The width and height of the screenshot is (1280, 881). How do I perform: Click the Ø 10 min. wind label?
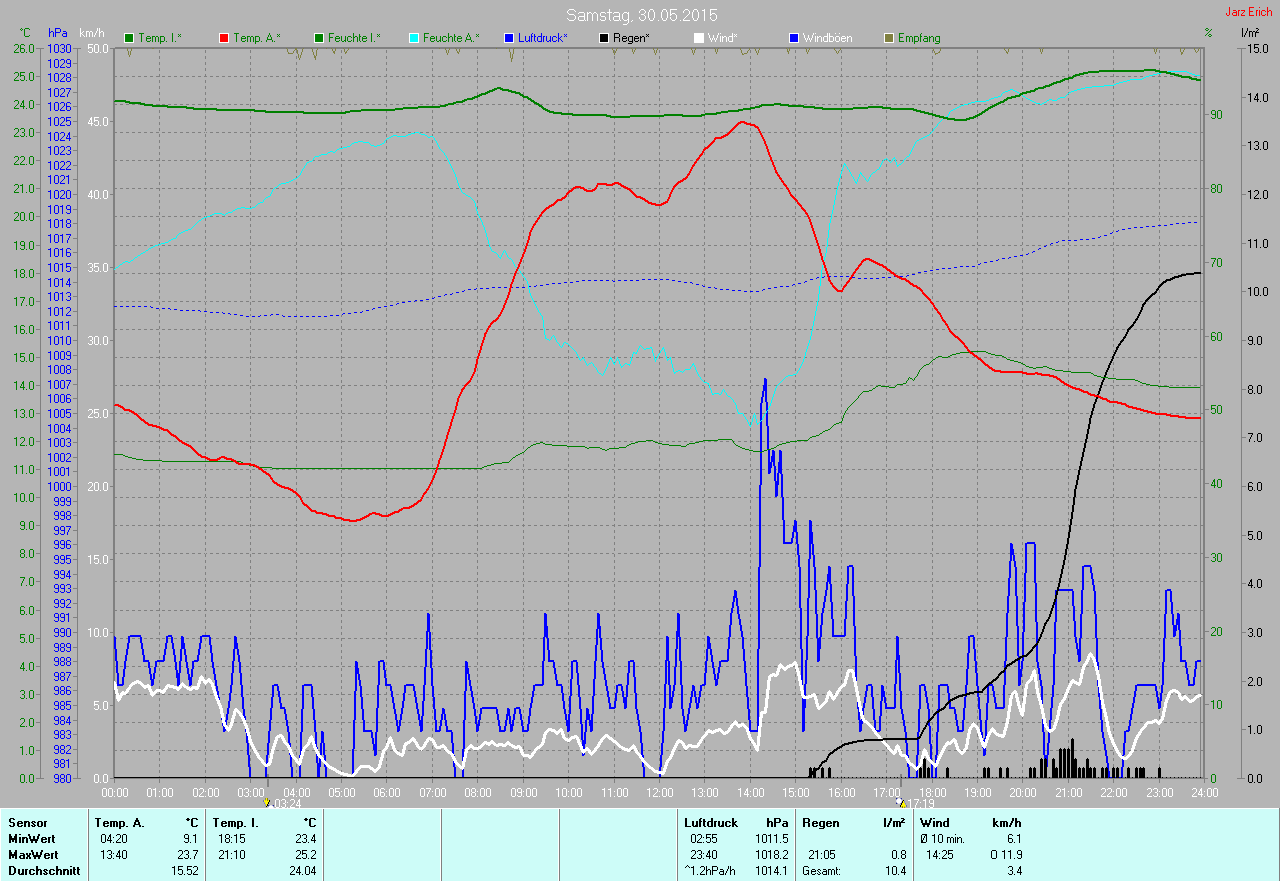pyautogui.click(x=944, y=839)
